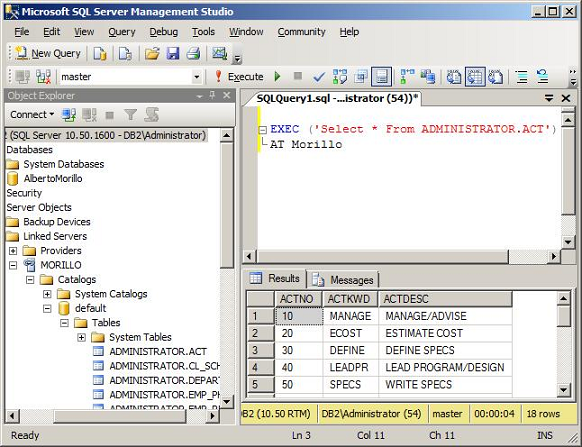Click the Stop icon in Object Explorer toolbar
The width and height of the screenshot is (582, 447).
tap(109, 115)
